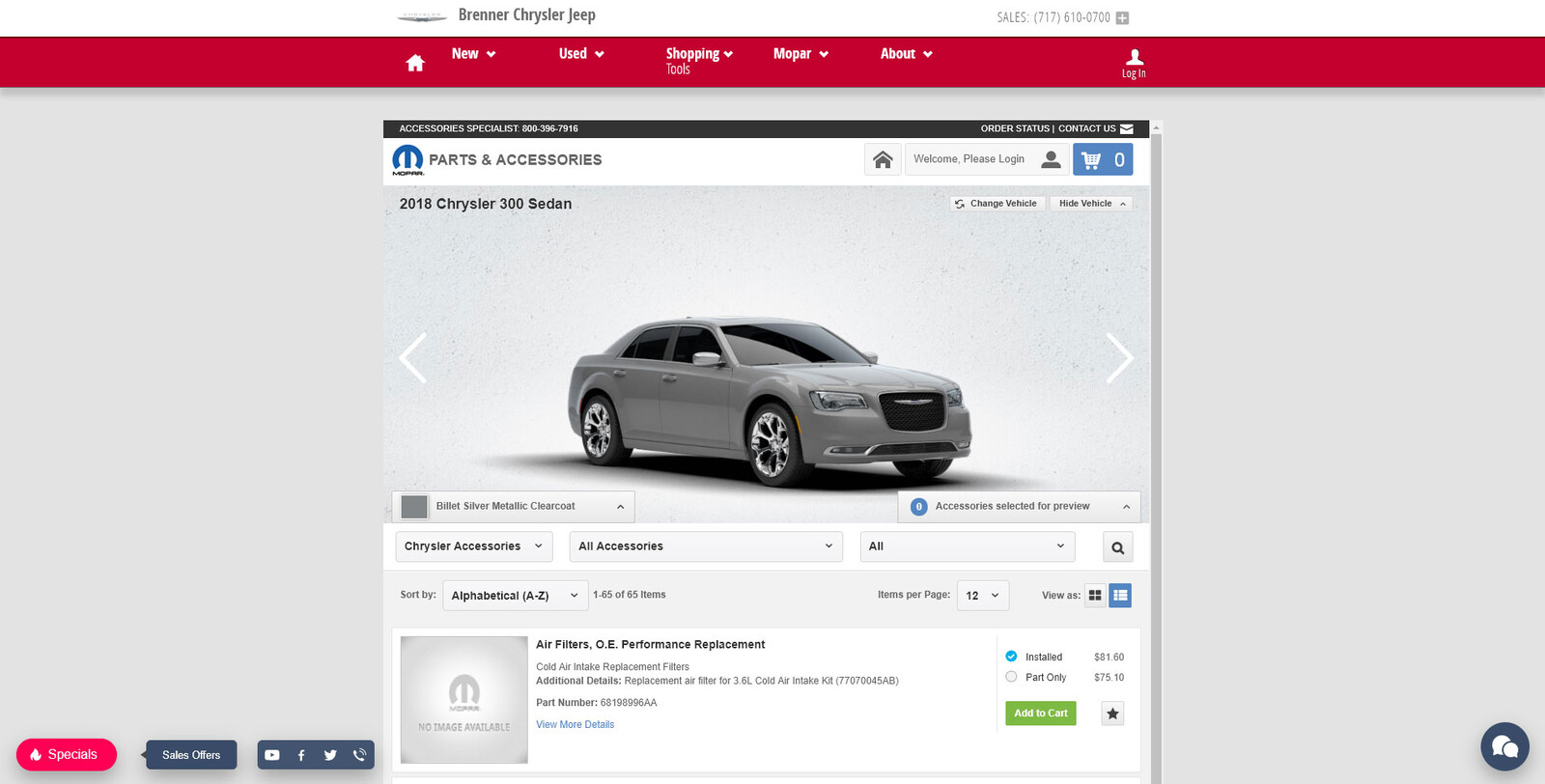The image size is (1545, 784).
Task: Click the Brenner Chrysler Jeep dealer name
Action: click(x=526, y=15)
